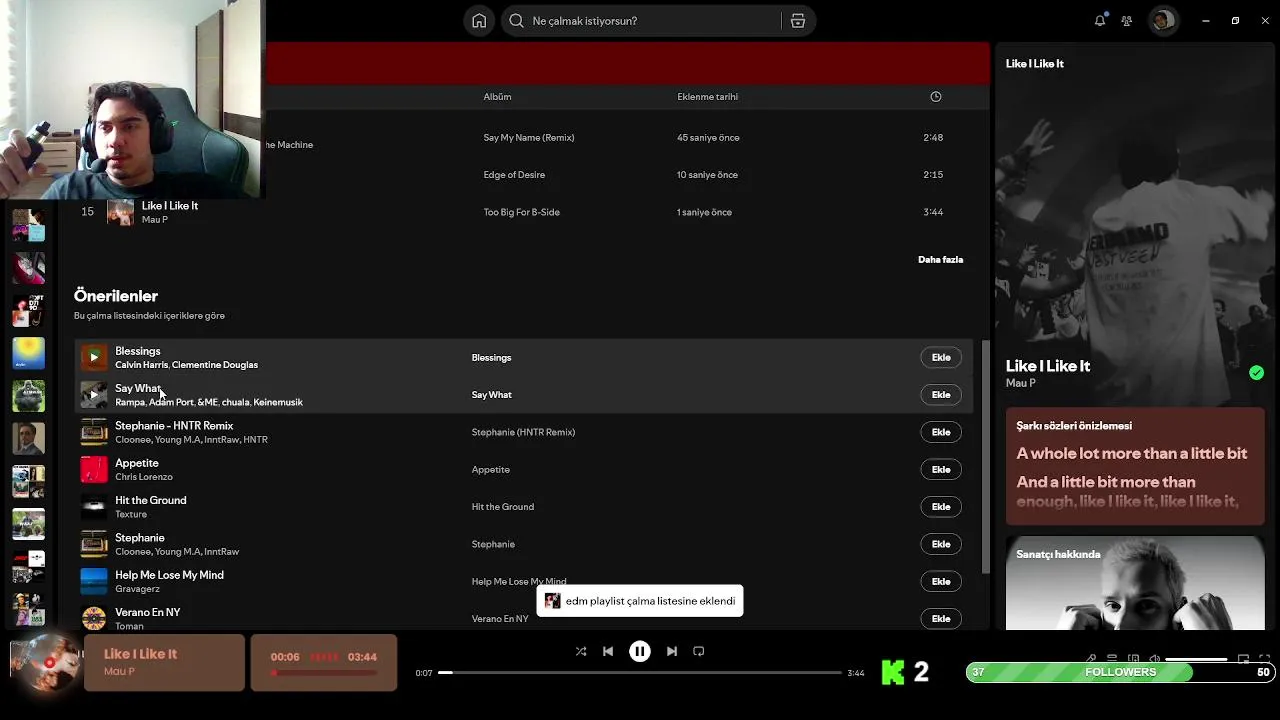Open the Say My Name (Remix) album
Screen dimensions: 1280x720
(529, 138)
